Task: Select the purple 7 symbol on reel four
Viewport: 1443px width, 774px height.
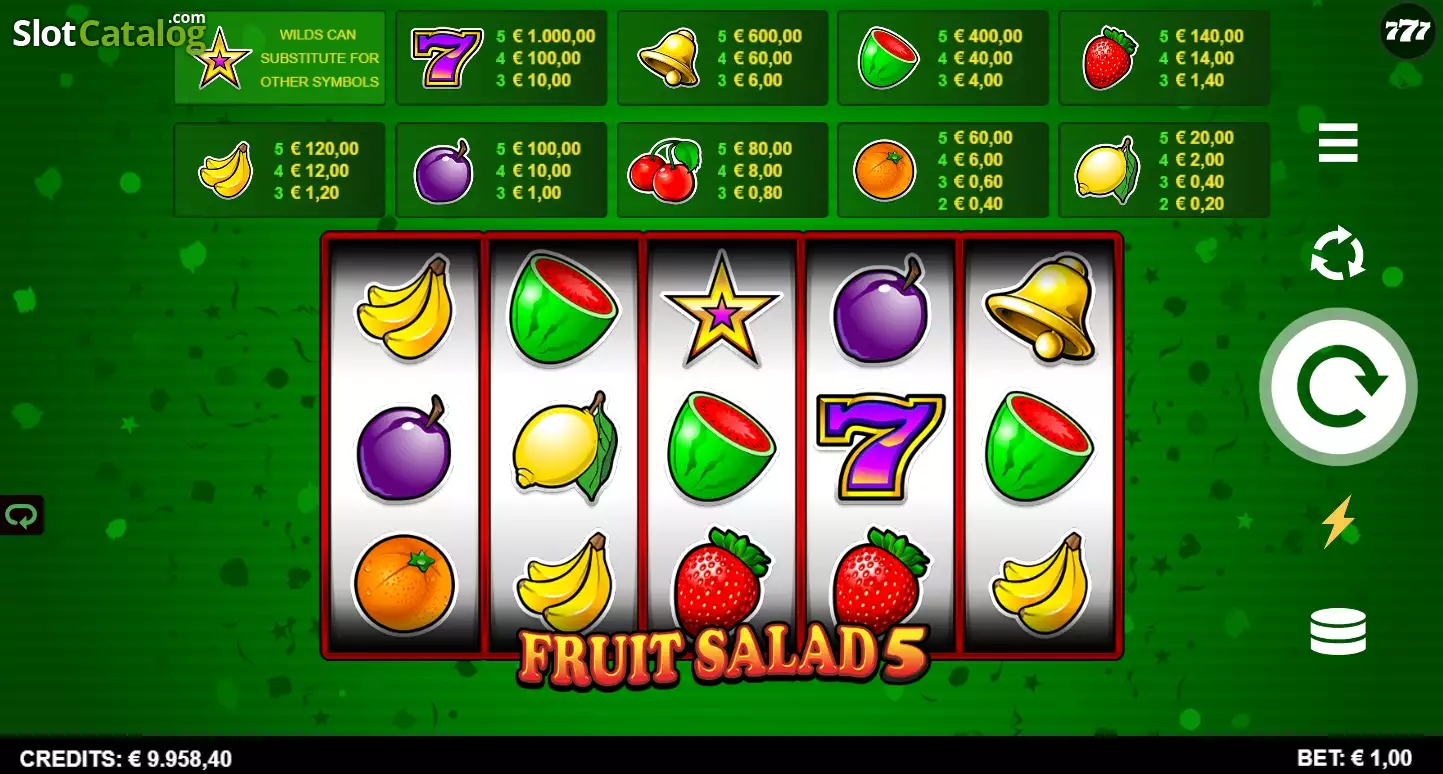Action: tap(880, 447)
